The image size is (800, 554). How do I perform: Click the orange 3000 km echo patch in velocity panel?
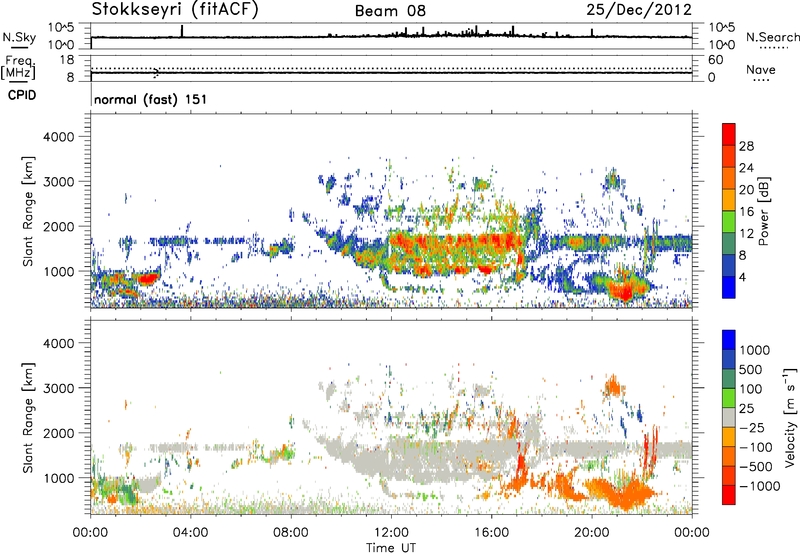pyautogui.click(x=612, y=386)
